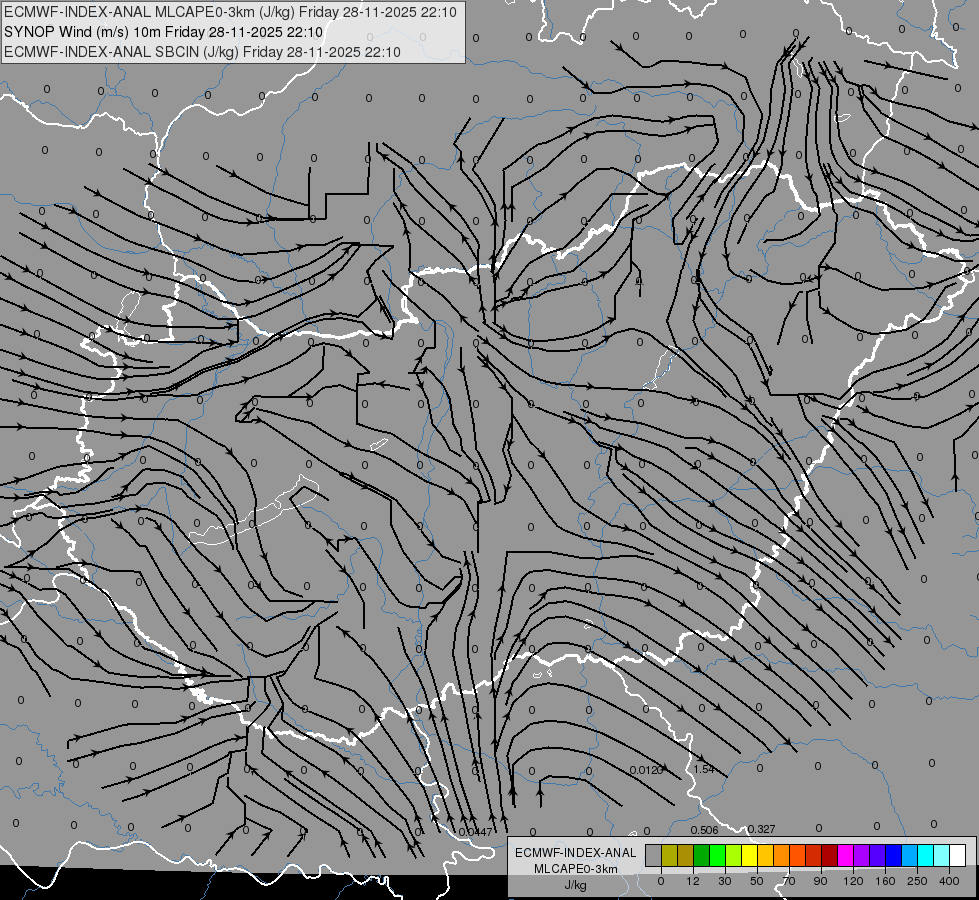979x900 pixels.
Task: Click the 0.0447 data value on map
Action: tap(476, 832)
